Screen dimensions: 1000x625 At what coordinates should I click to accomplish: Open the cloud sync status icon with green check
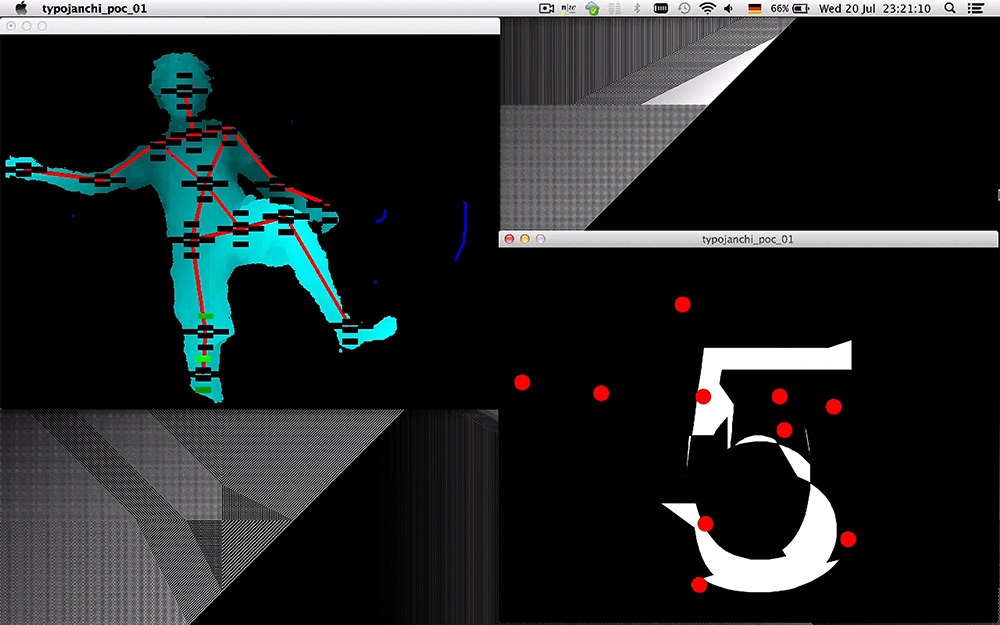(592, 8)
